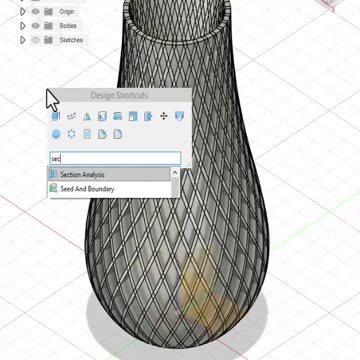Click the fillet corner icon with blue edge
The width and height of the screenshot is (360, 360).
102,134
